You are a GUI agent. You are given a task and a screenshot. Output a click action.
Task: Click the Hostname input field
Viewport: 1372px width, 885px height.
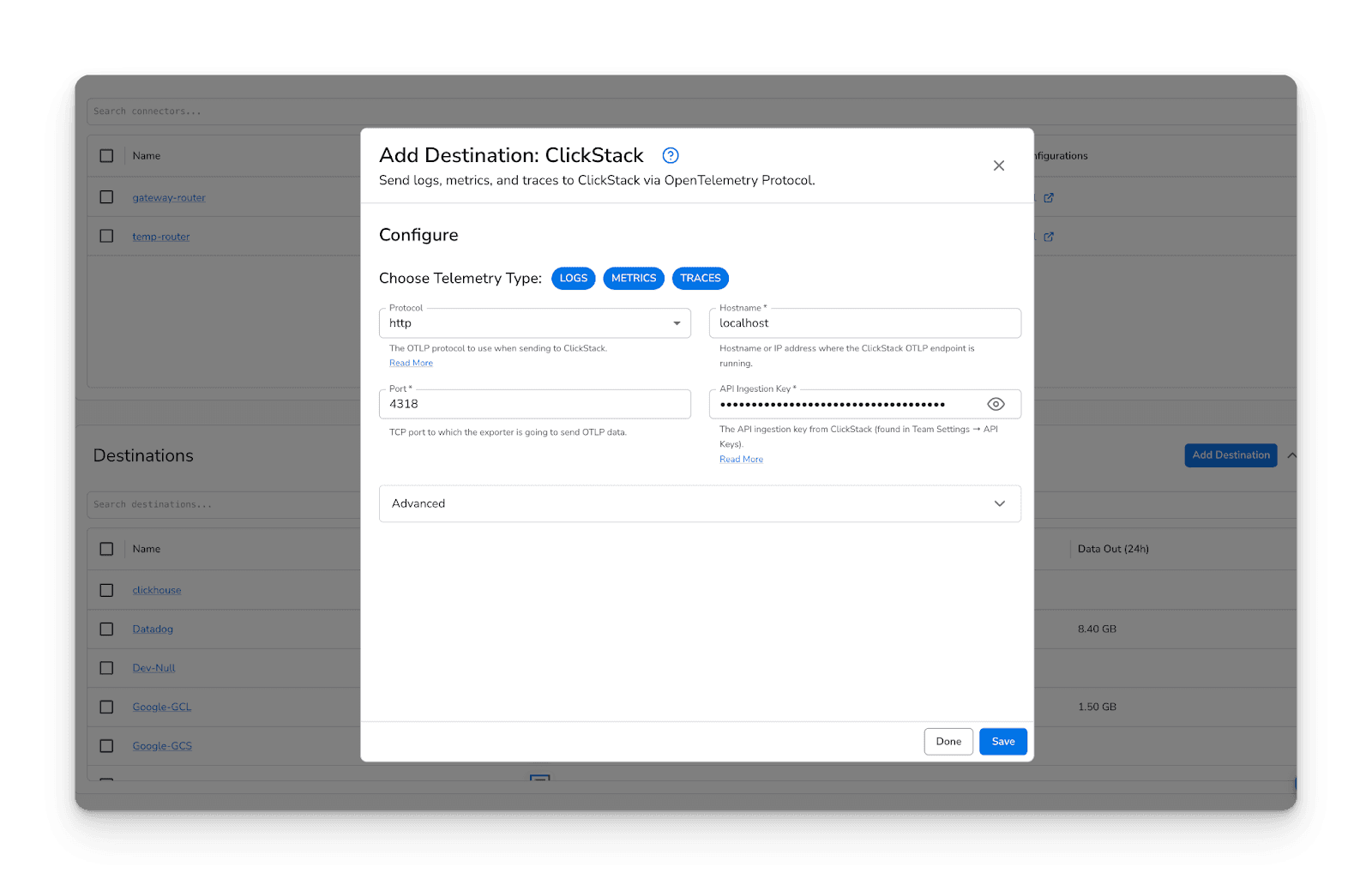pos(864,323)
